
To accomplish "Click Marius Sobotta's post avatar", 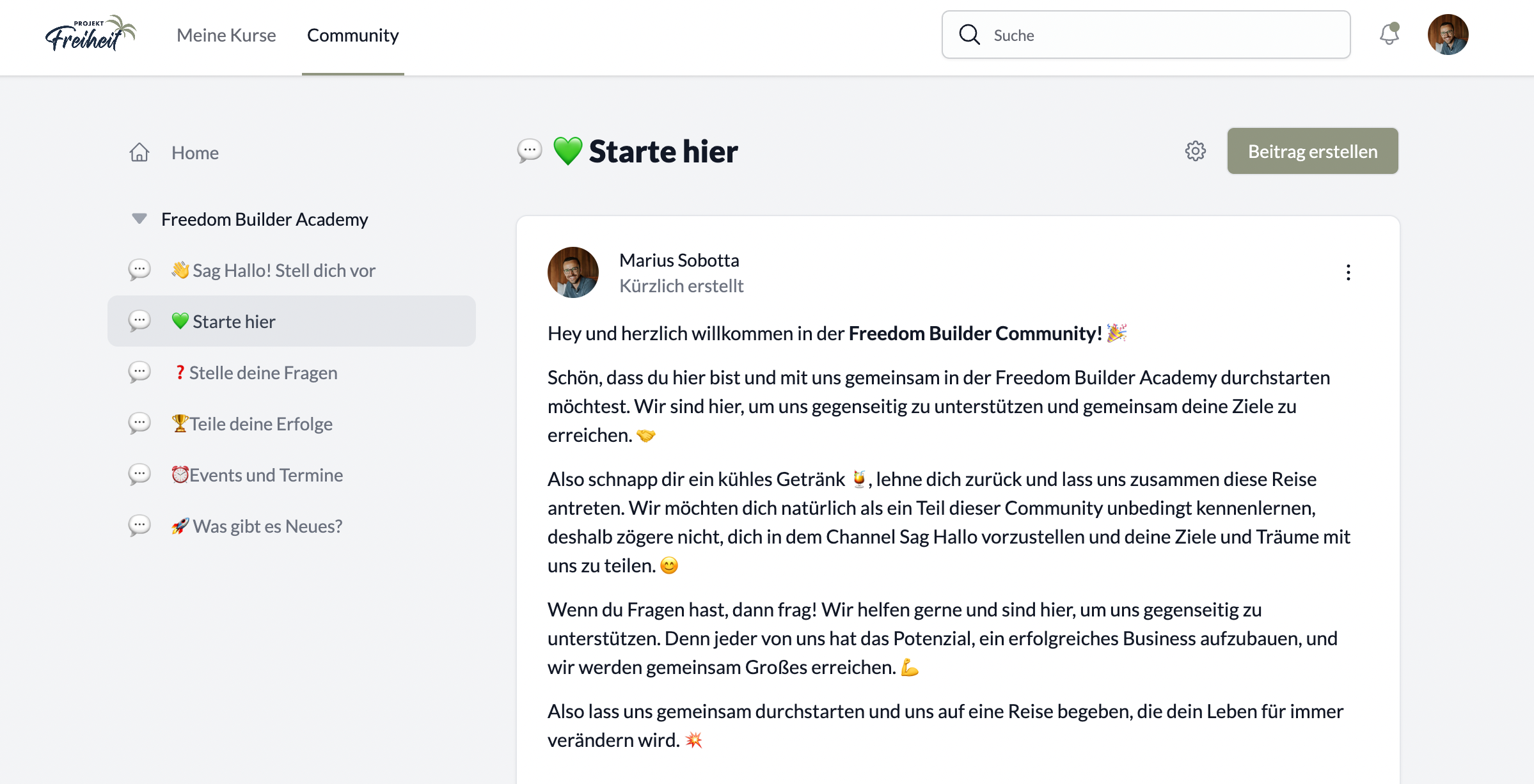I will (x=573, y=272).
